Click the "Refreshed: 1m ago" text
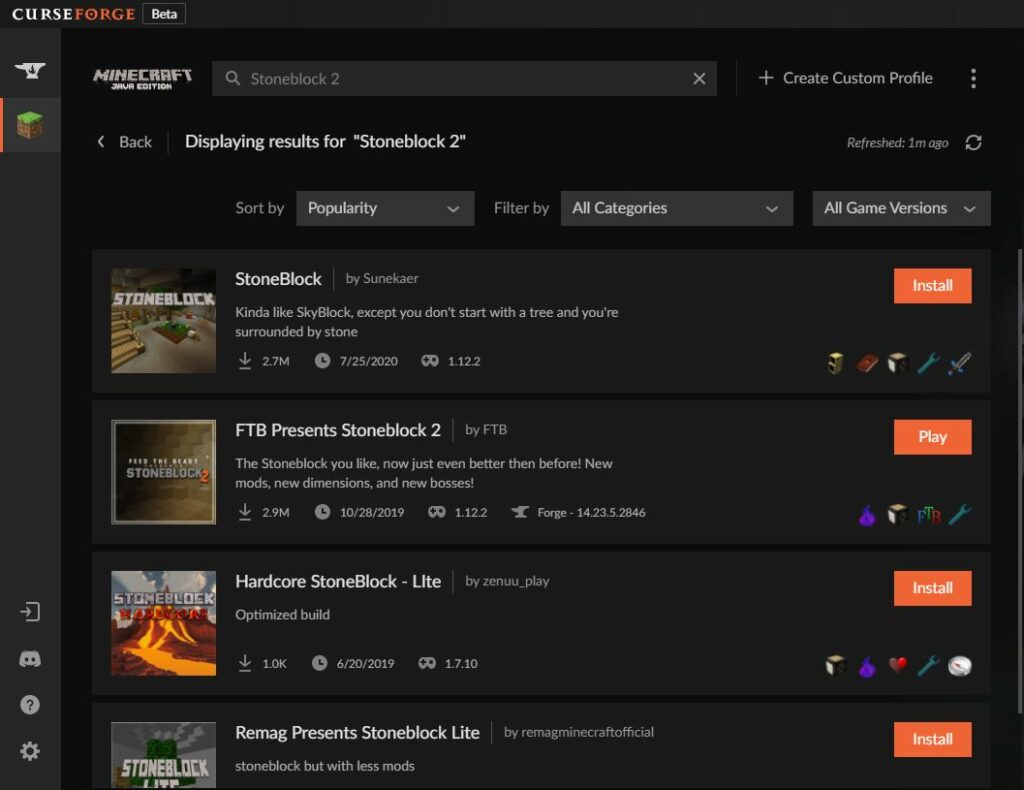 [x=897, y=142]
